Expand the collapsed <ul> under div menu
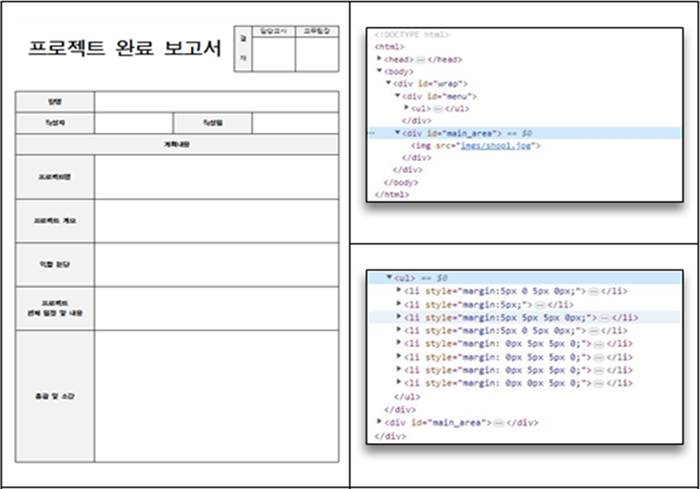The image size is (700, 489). click(x=406, y=107)
